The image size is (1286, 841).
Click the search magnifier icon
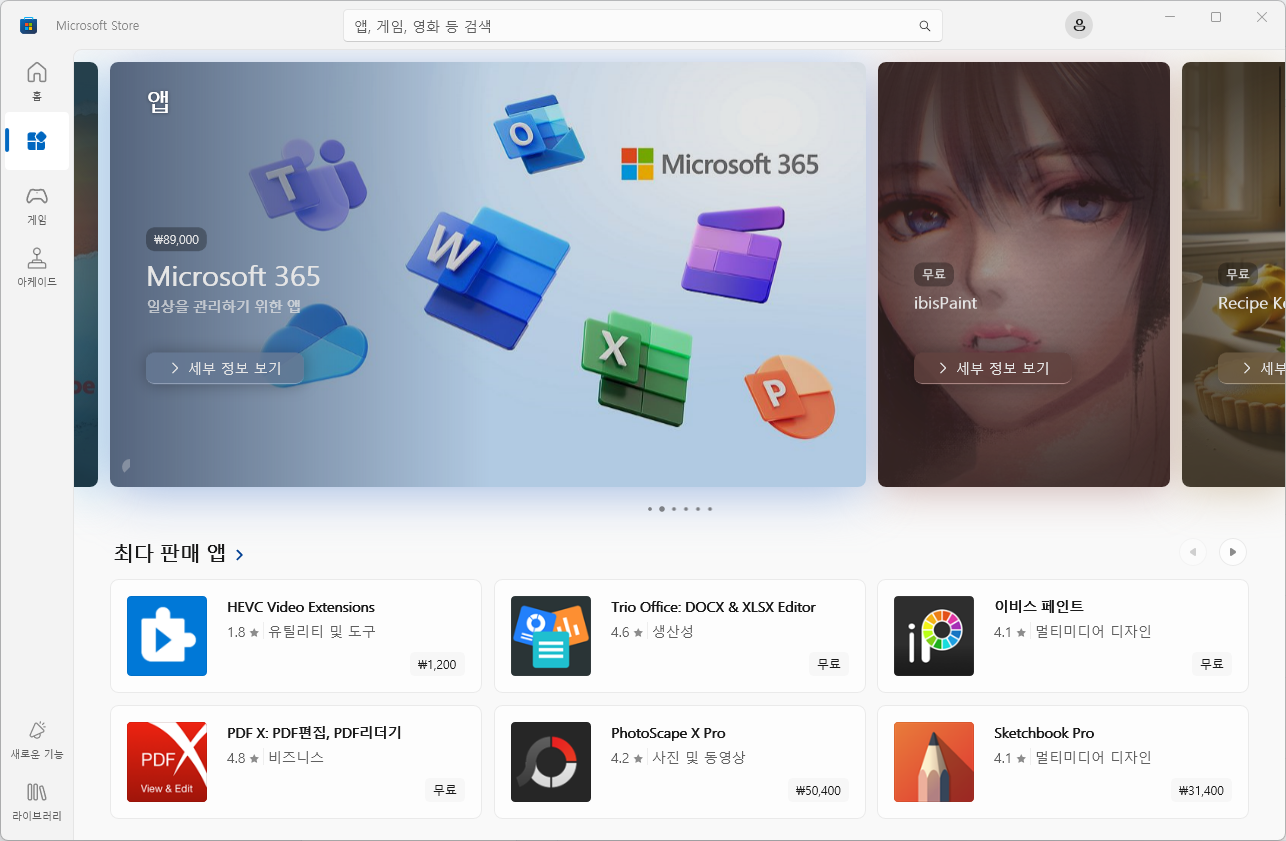point(925,26)
